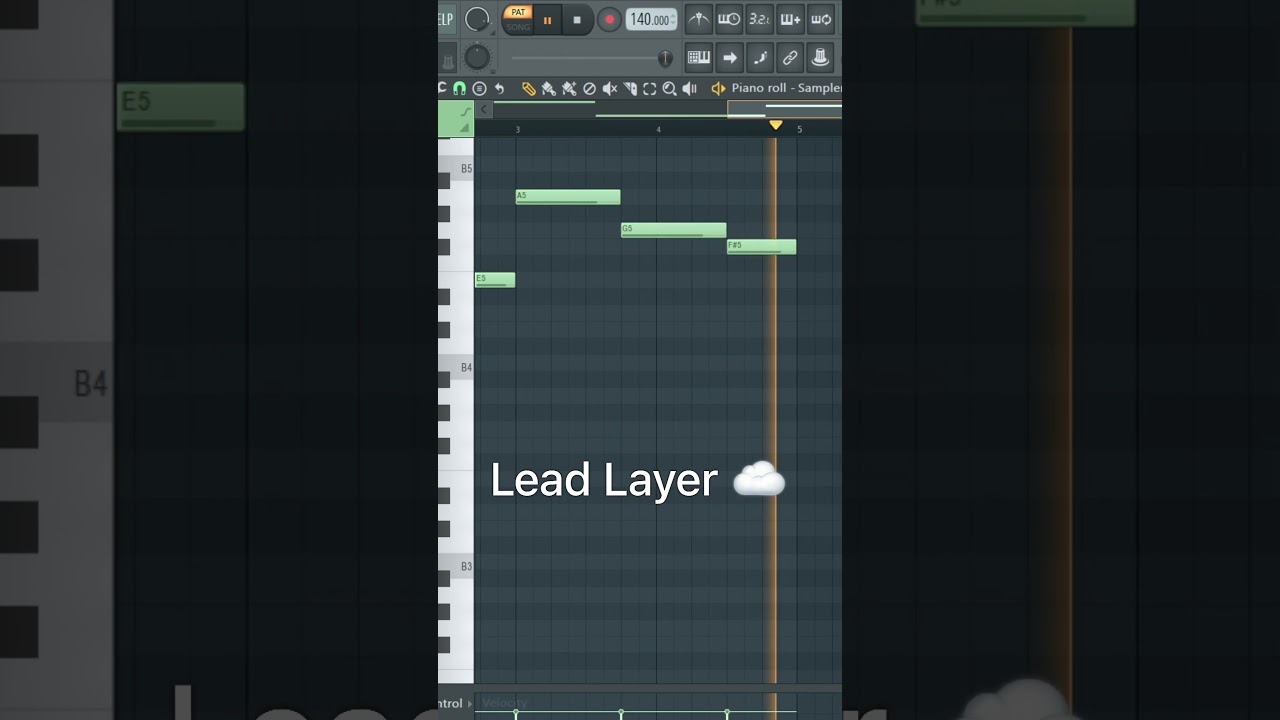Screen dimensions: 1280x720
Task: Toggle the green snap magnet icon
Action: coord(460,88)
